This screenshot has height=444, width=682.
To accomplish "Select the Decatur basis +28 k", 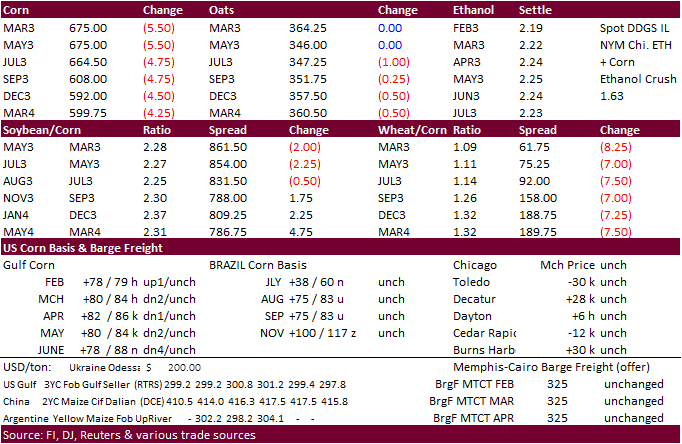I will pyautogui.click(x=580, y=299).
